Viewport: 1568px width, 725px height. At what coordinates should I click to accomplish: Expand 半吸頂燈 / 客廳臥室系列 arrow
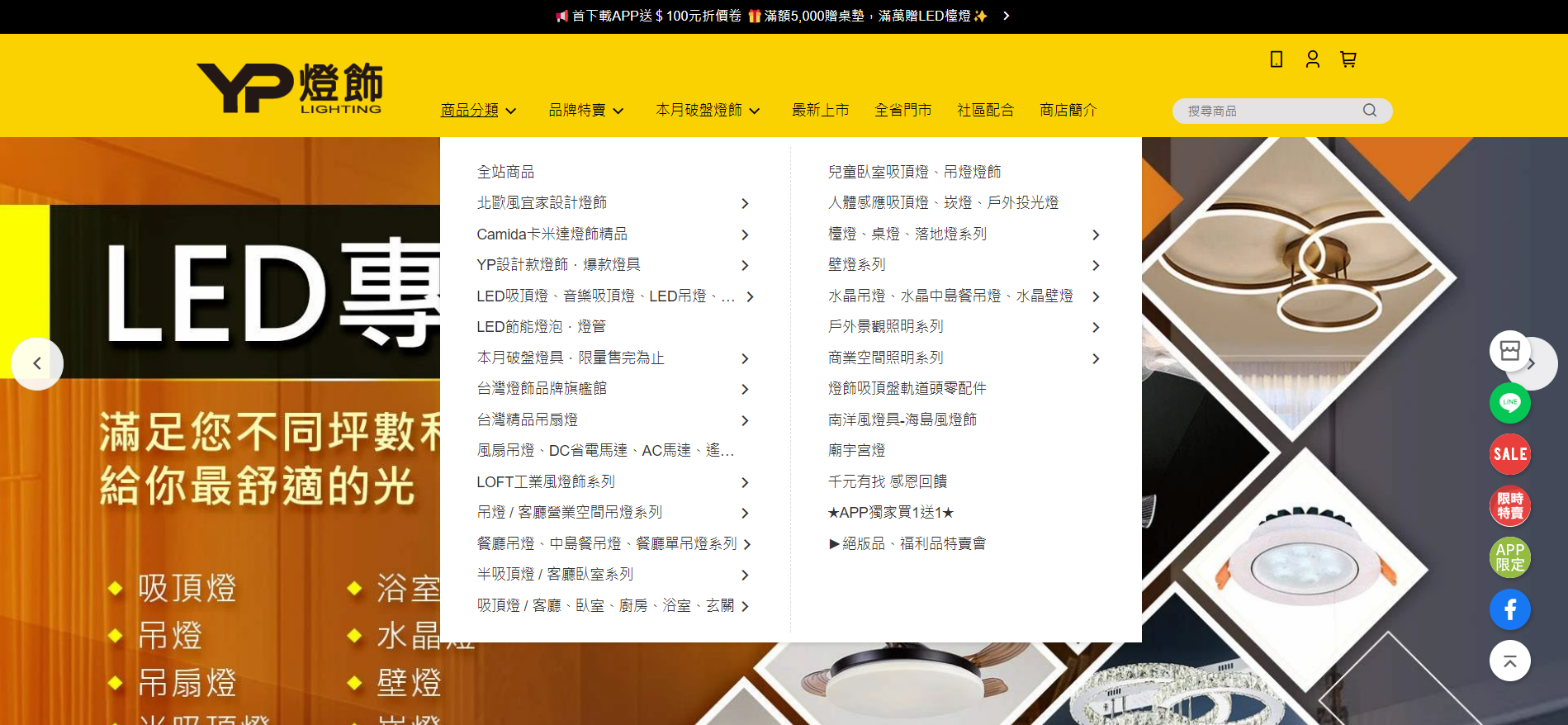pyautogui.click(x=745, y=575)
